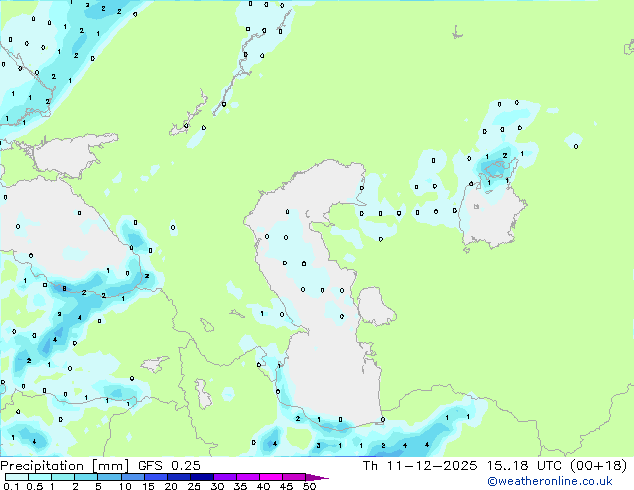
Task: Click the 0.5–1 mm legend color swatch
Action: coord(40,477)
